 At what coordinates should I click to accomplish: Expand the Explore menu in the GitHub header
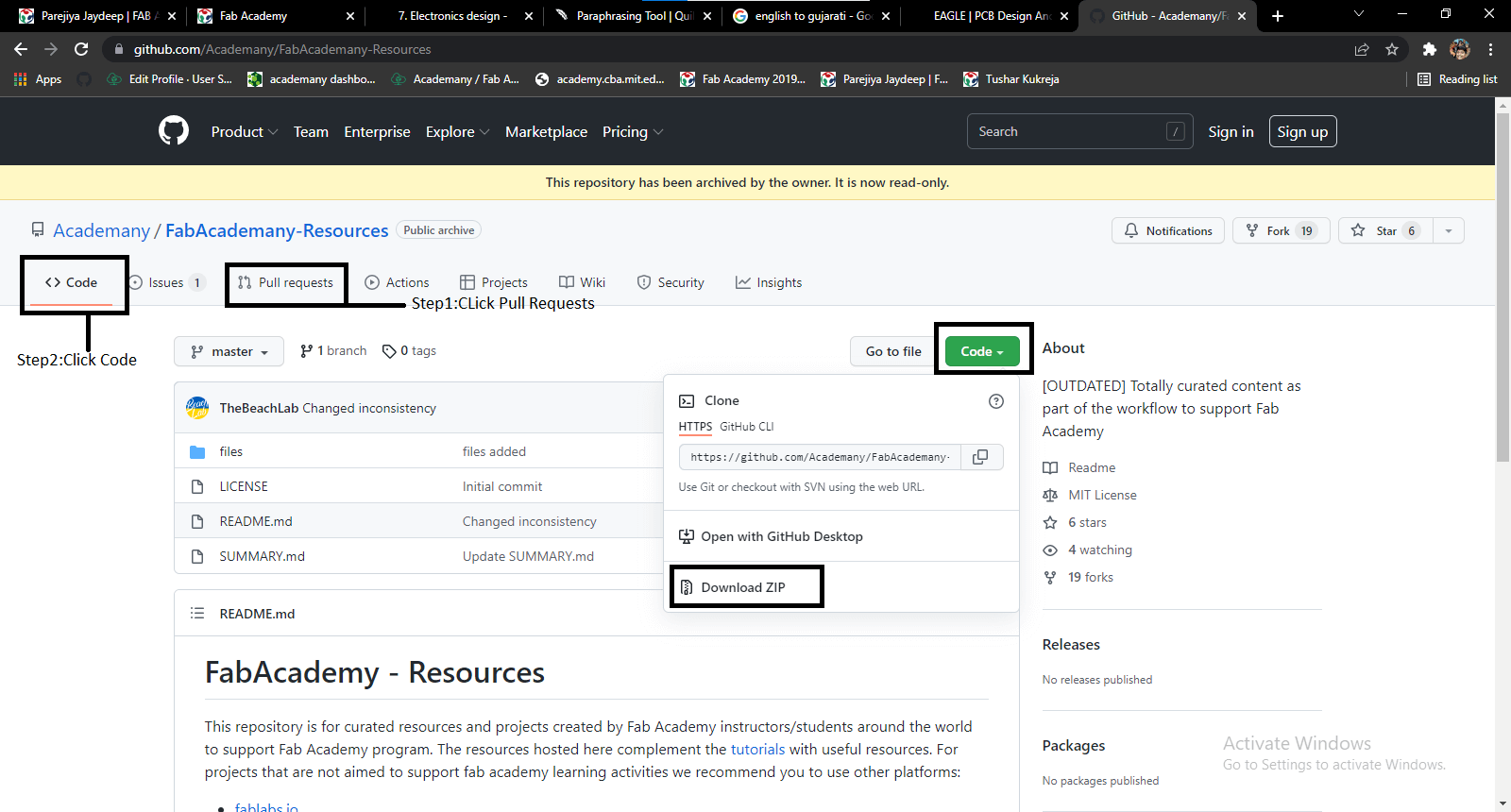pos(457,131)
